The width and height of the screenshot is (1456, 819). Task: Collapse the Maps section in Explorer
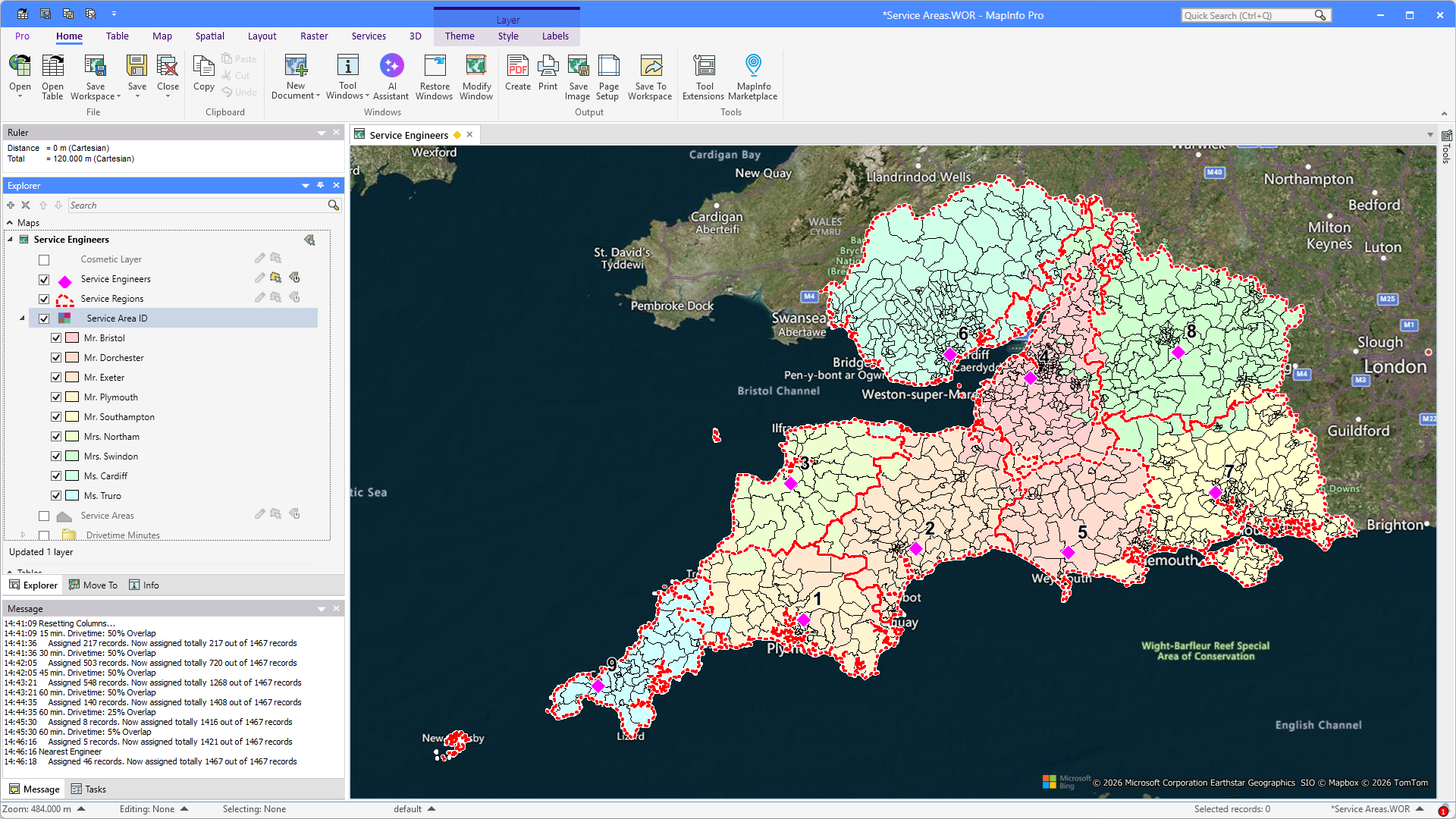coord(10,223)
